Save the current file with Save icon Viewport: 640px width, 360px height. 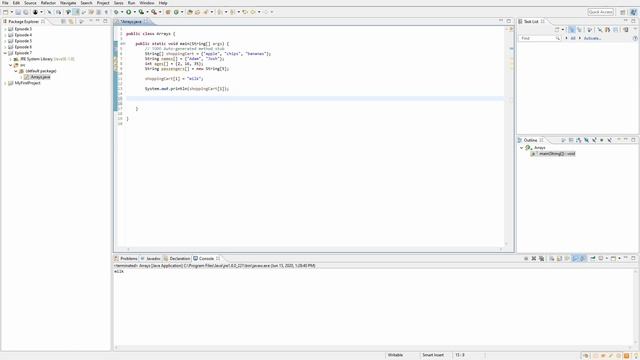(18, 12)
